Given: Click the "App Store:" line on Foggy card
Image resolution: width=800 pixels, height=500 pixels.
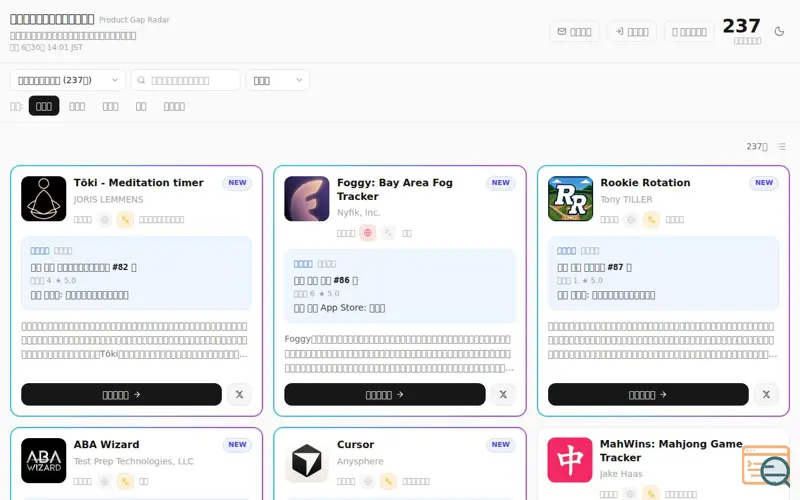Looking at the screenshot, I should click(x=339, y=308).
